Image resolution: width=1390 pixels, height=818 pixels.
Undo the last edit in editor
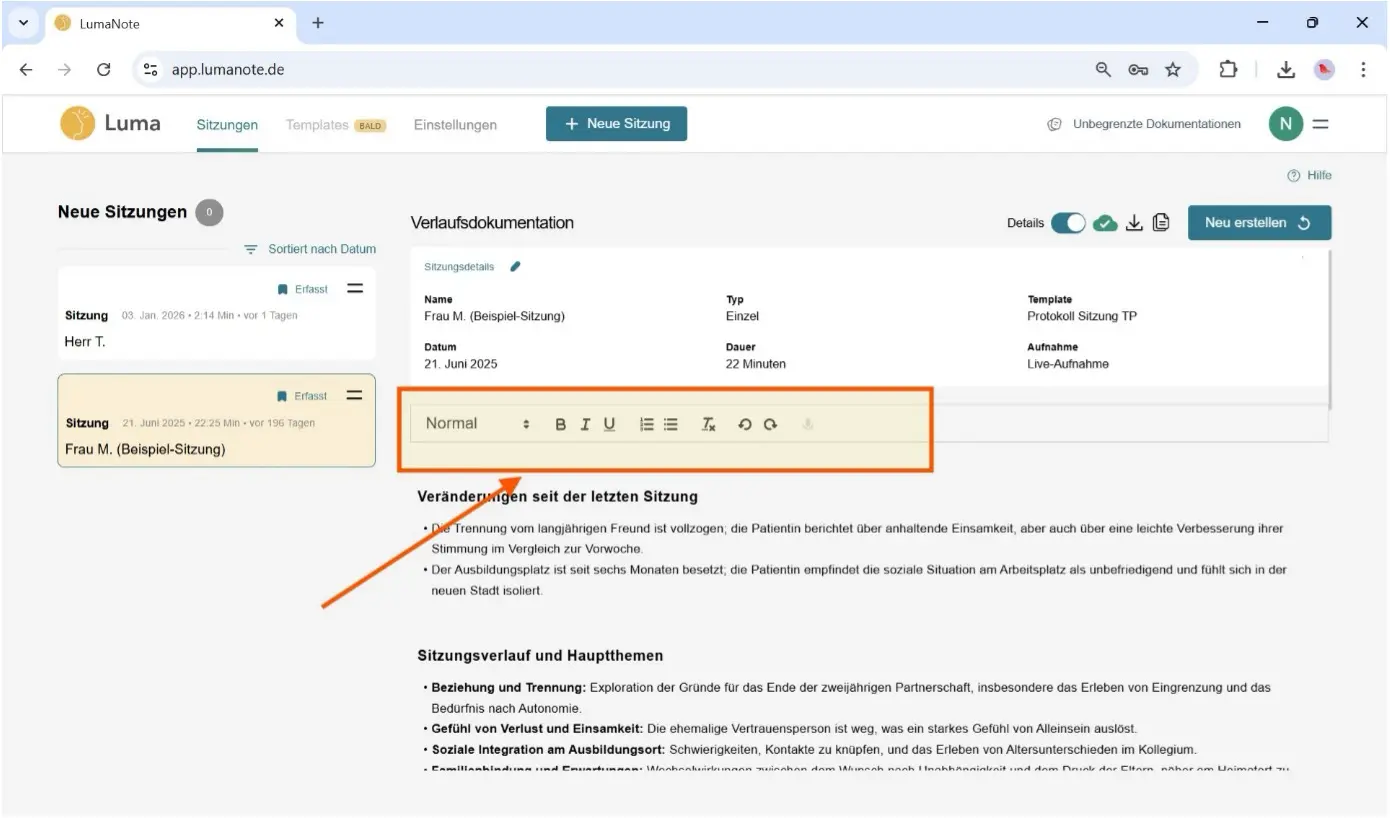[744, 424]
